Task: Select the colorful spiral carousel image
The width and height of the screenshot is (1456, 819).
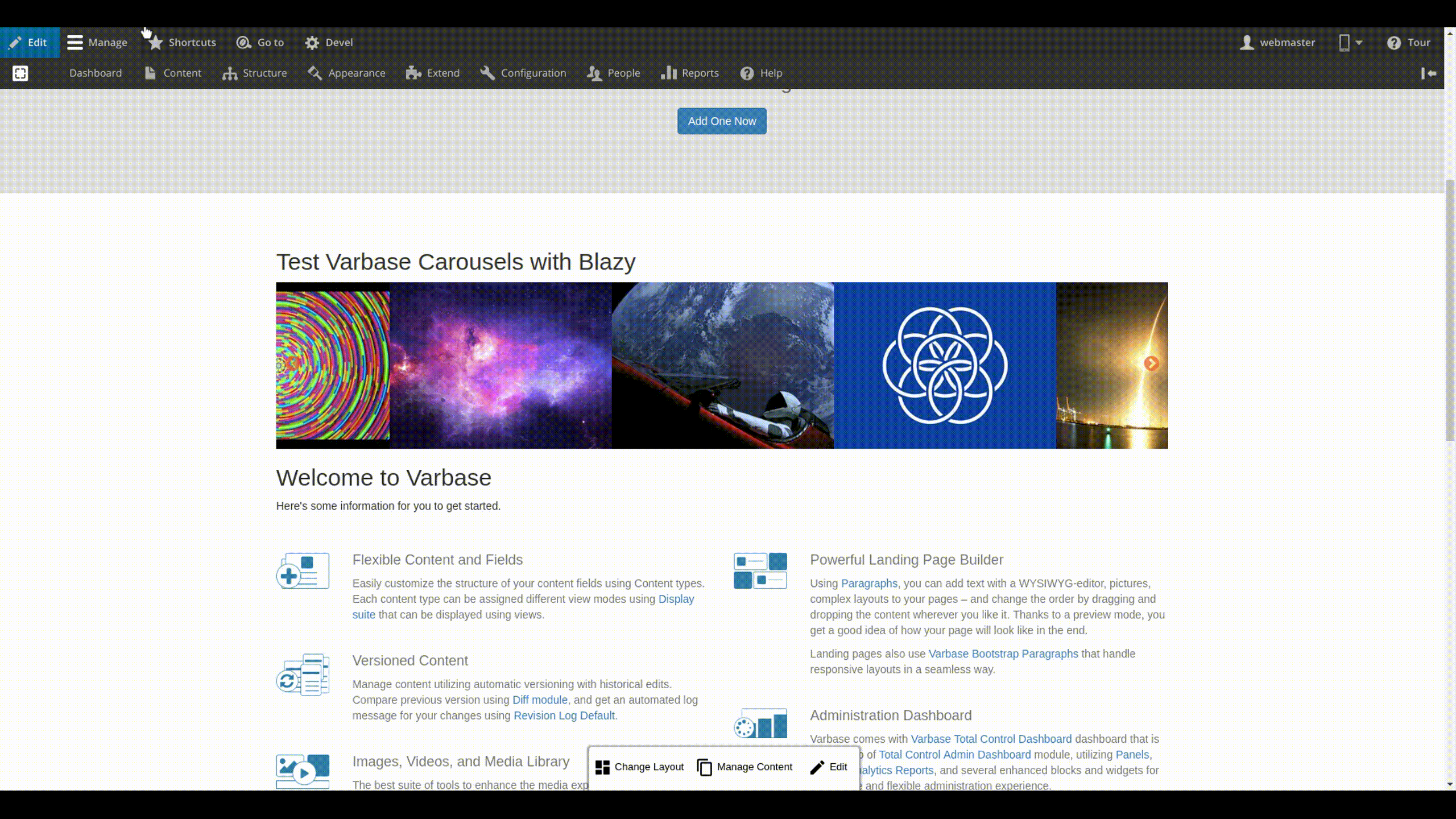Action: point(333,366)
